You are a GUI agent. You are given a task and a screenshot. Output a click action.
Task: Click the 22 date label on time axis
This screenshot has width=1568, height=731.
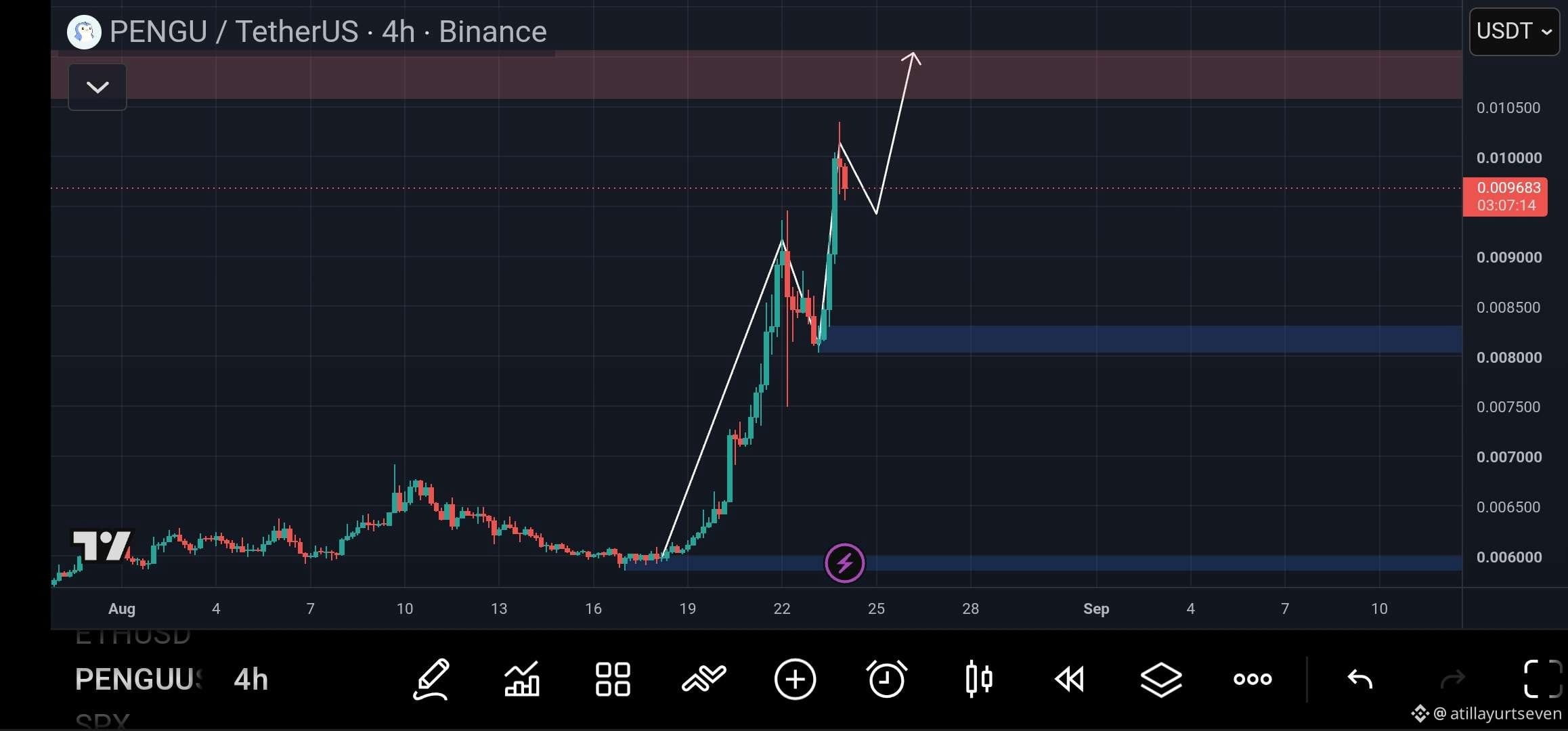point(782,608)
